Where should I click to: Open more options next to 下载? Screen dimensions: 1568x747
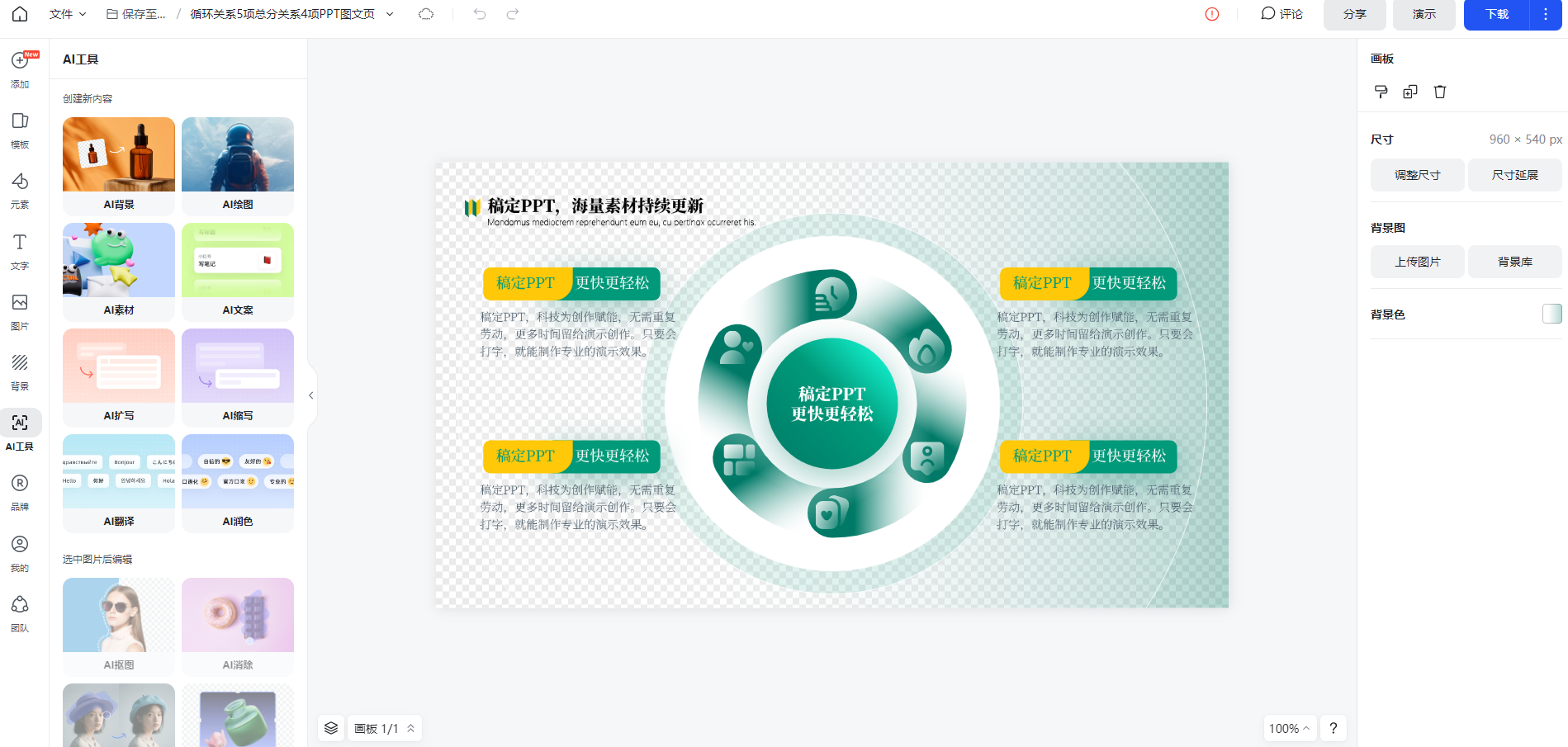[1546, 15]
